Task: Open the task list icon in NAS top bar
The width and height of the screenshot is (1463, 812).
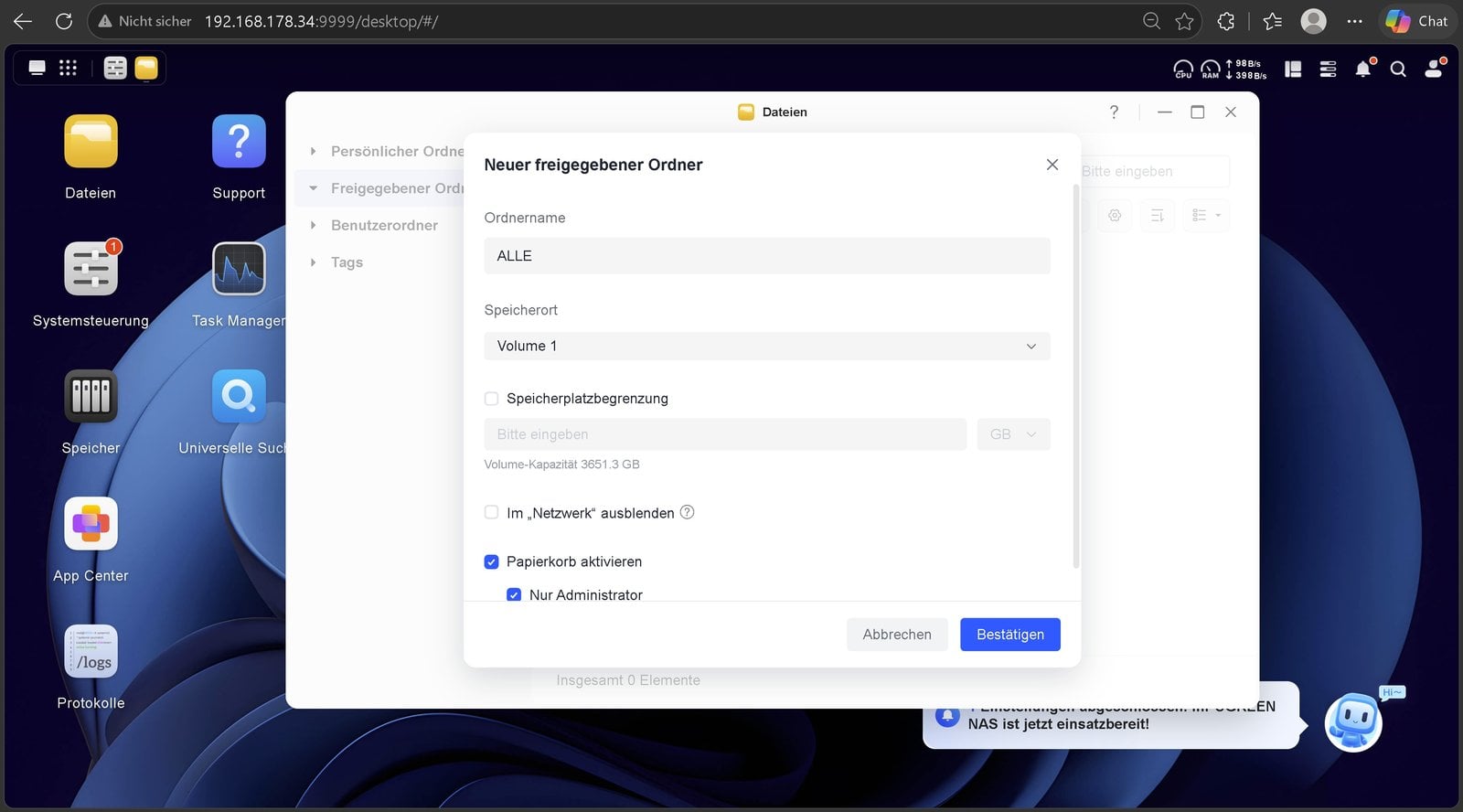Action: coord(1328,69)
